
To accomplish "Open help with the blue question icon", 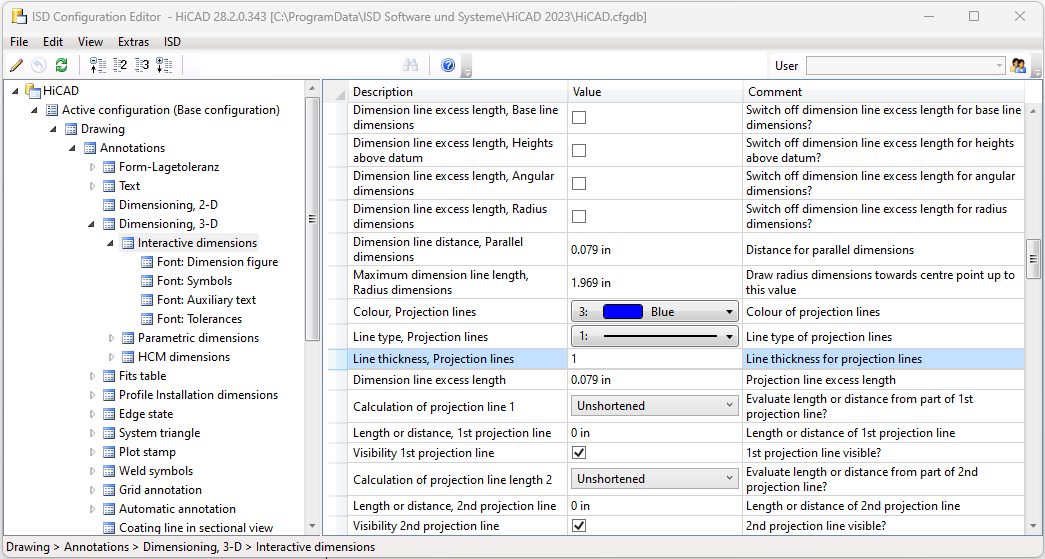I will point(448,65).
